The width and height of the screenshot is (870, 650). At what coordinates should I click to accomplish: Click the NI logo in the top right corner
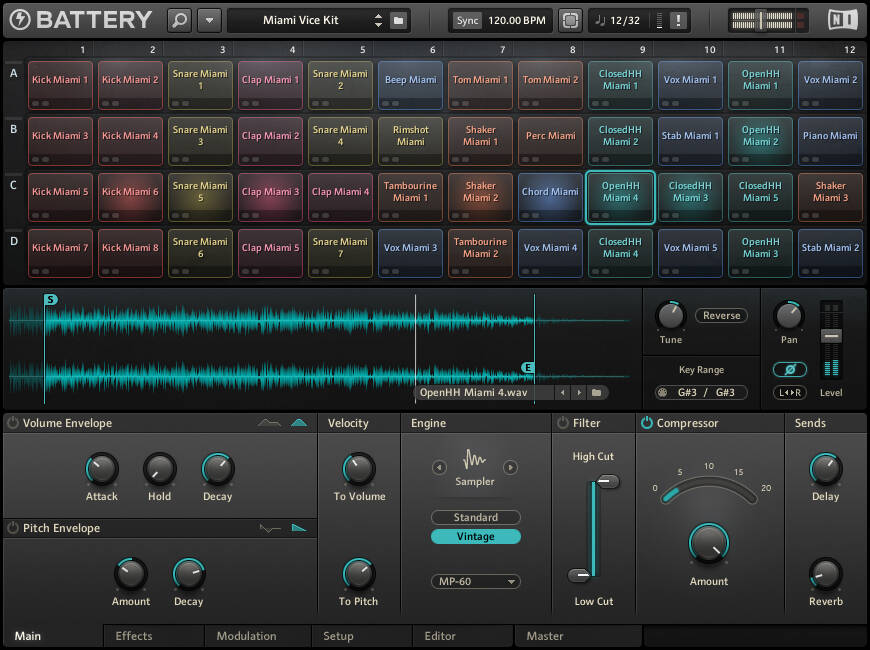[841, 19]
